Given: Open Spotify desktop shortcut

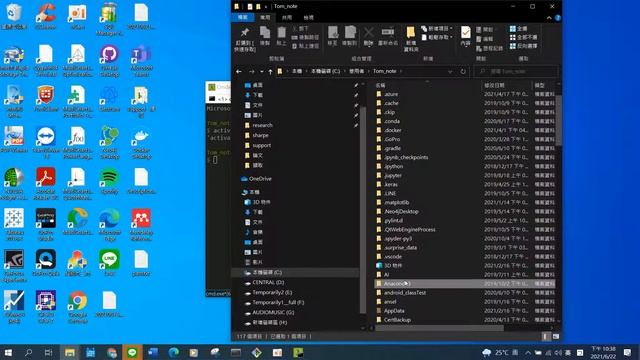Looking at the screenshot, I should coord(109,181).
